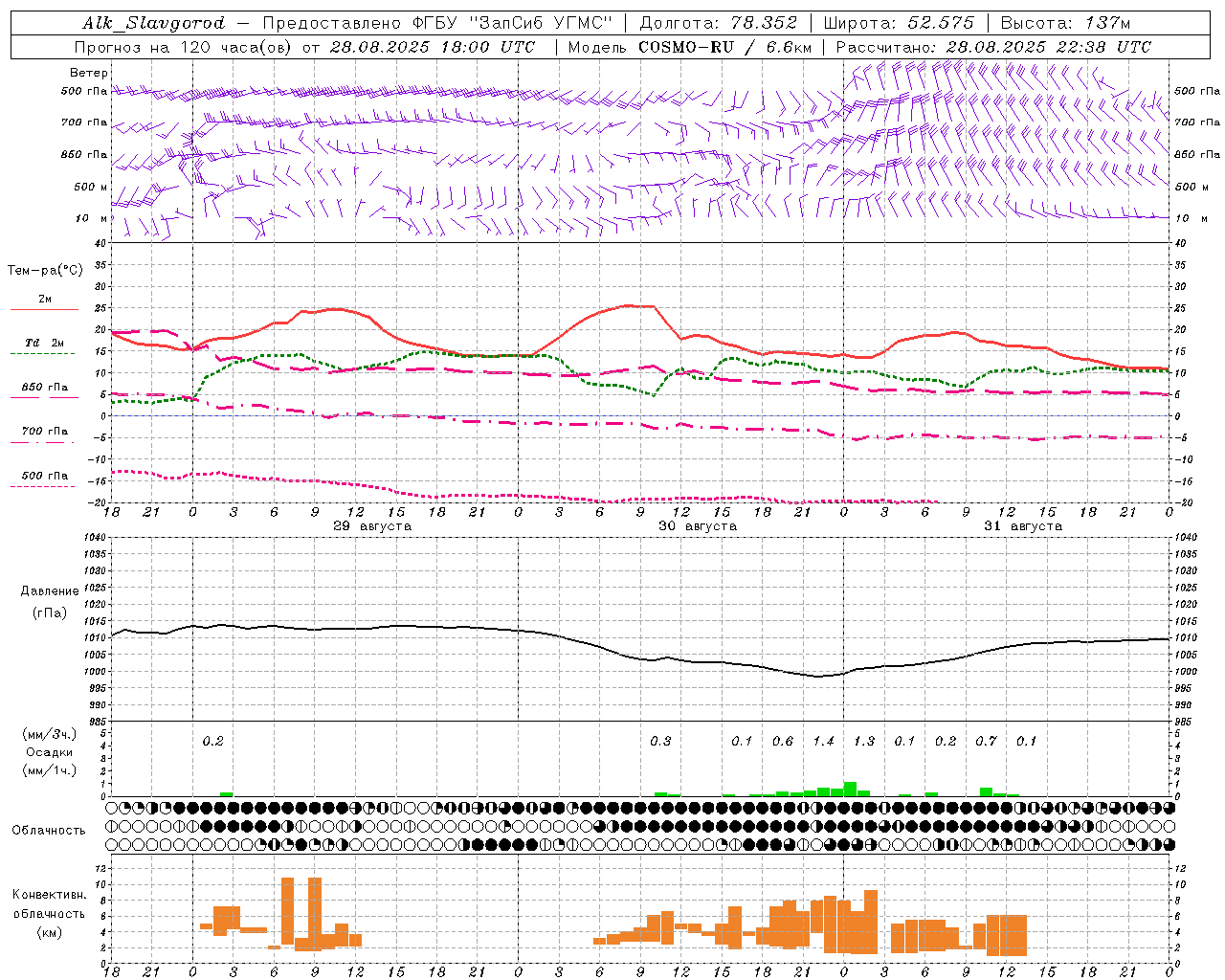Click the Ветер section label

click(x=89, y=73)
